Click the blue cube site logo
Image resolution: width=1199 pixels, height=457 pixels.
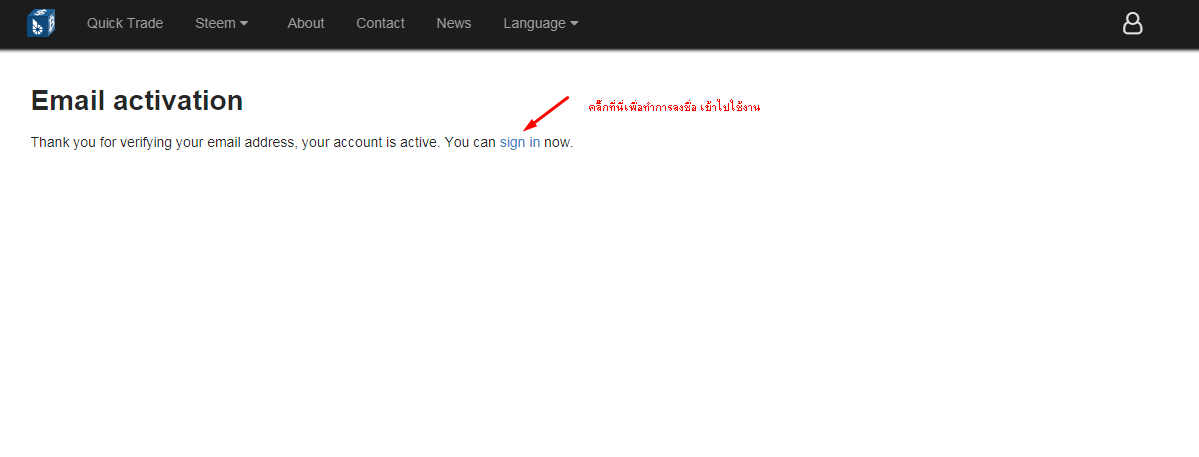tap(41, 23)
